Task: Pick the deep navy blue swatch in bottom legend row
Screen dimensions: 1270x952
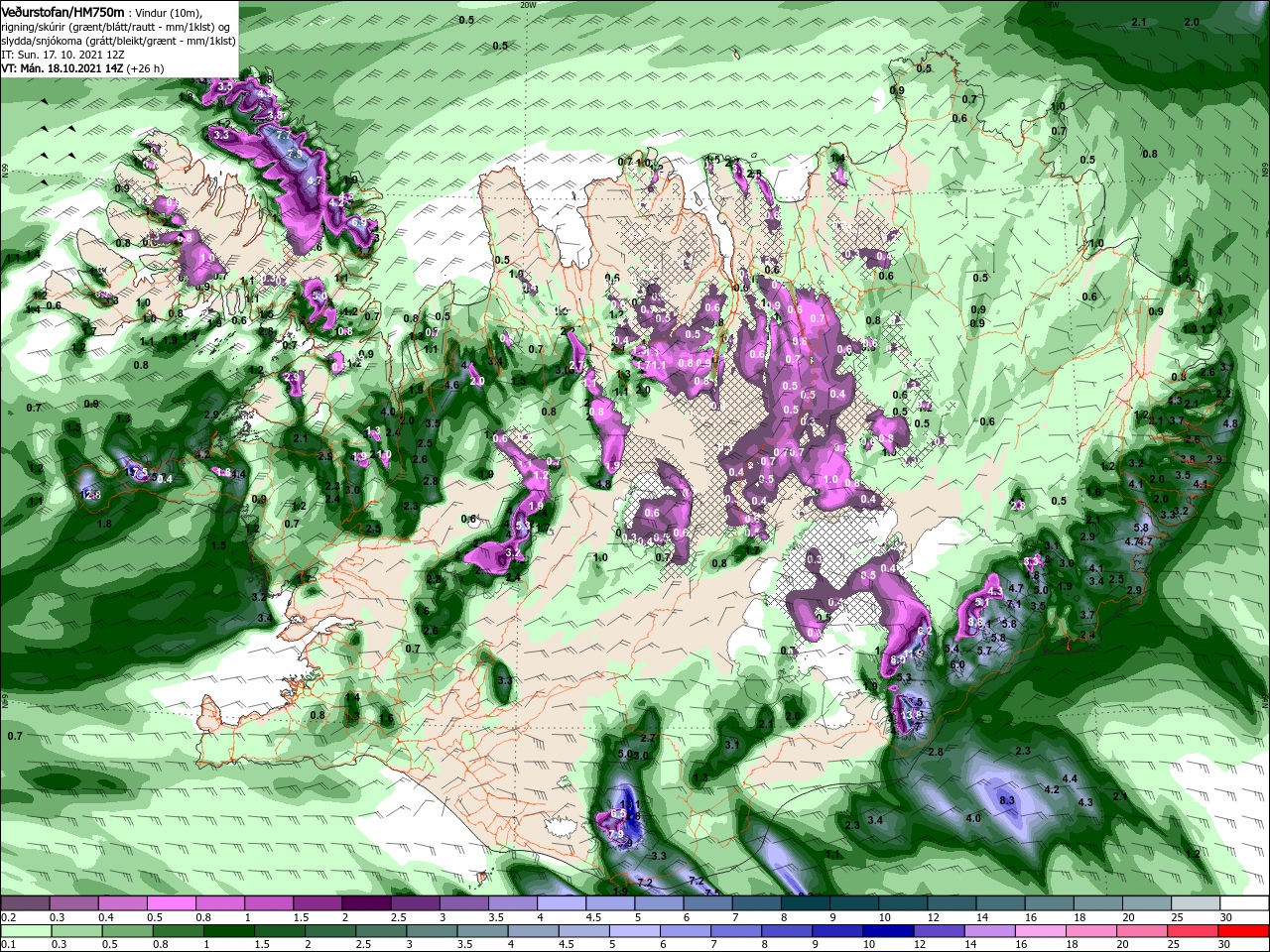Action: tap(889, 932)
